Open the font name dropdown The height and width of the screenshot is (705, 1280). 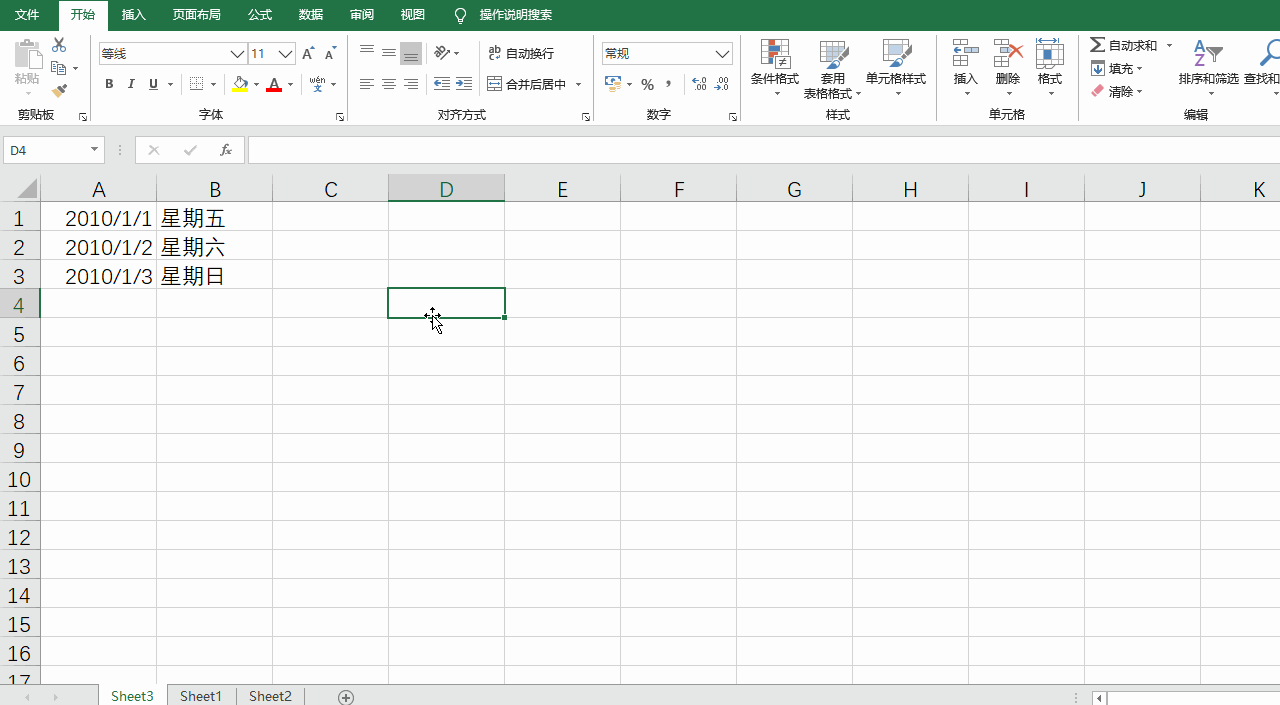(236, 53)
